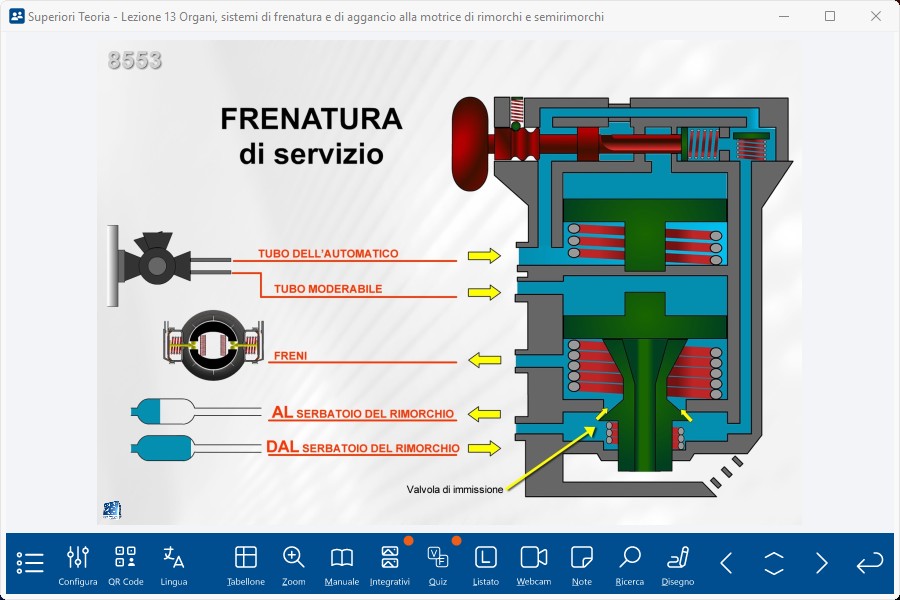
Task: Open the Note tool
Action: point(582,564)
